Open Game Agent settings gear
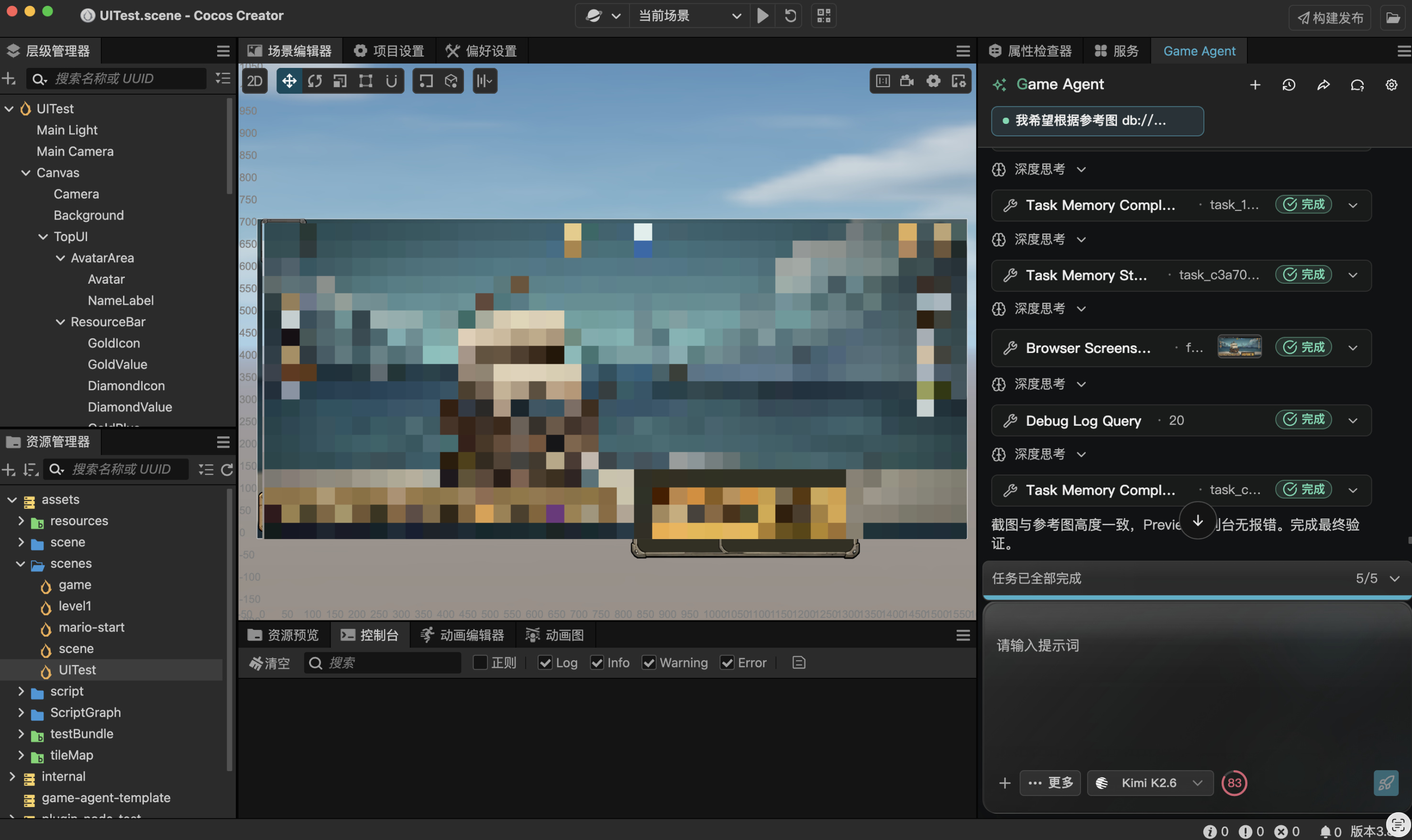The width and height of the screenshot is (1412, 840). [x=1391, y=85]
